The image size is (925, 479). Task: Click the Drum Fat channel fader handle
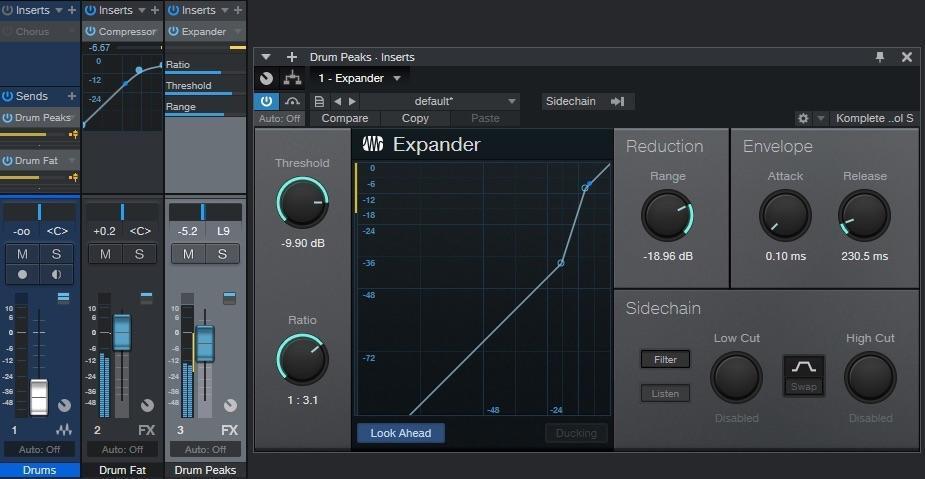point(122,332)
